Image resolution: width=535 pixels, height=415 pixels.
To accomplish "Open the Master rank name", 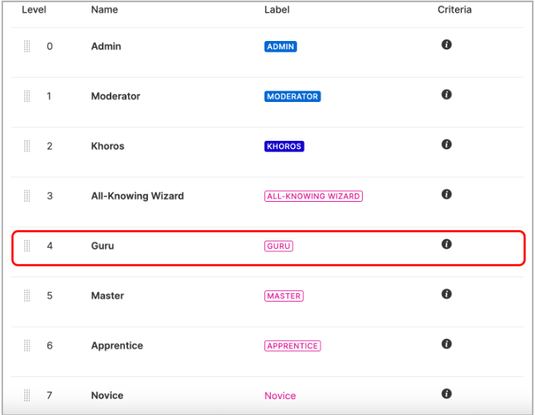I will tap(107, 296).
